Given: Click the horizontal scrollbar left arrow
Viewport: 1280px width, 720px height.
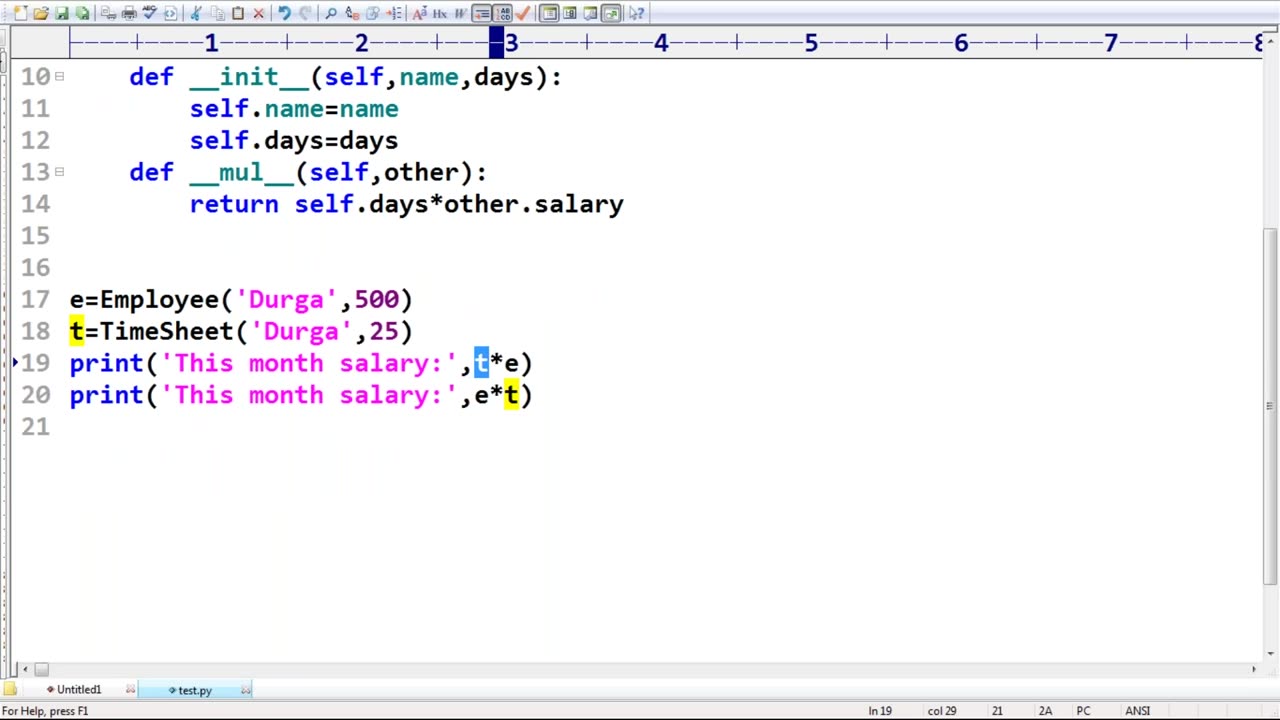Looking at the screenshot, I should point(26,669).
